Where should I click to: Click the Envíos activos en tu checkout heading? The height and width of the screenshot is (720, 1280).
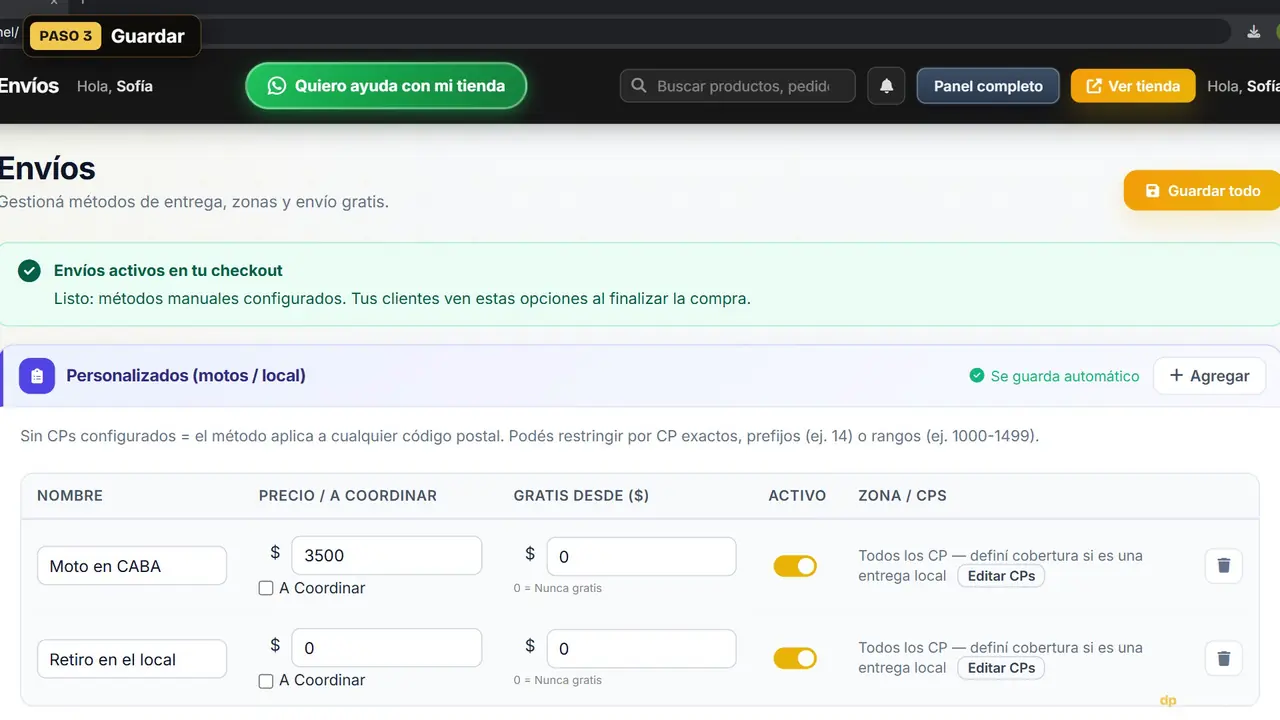[168, 270]
